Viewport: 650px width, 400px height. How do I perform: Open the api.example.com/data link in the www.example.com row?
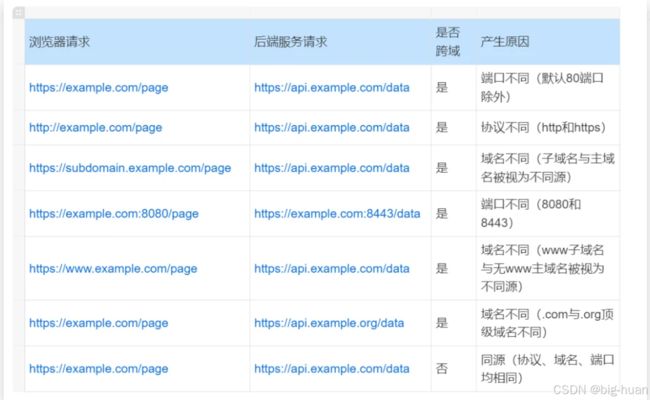click(332, 269)
